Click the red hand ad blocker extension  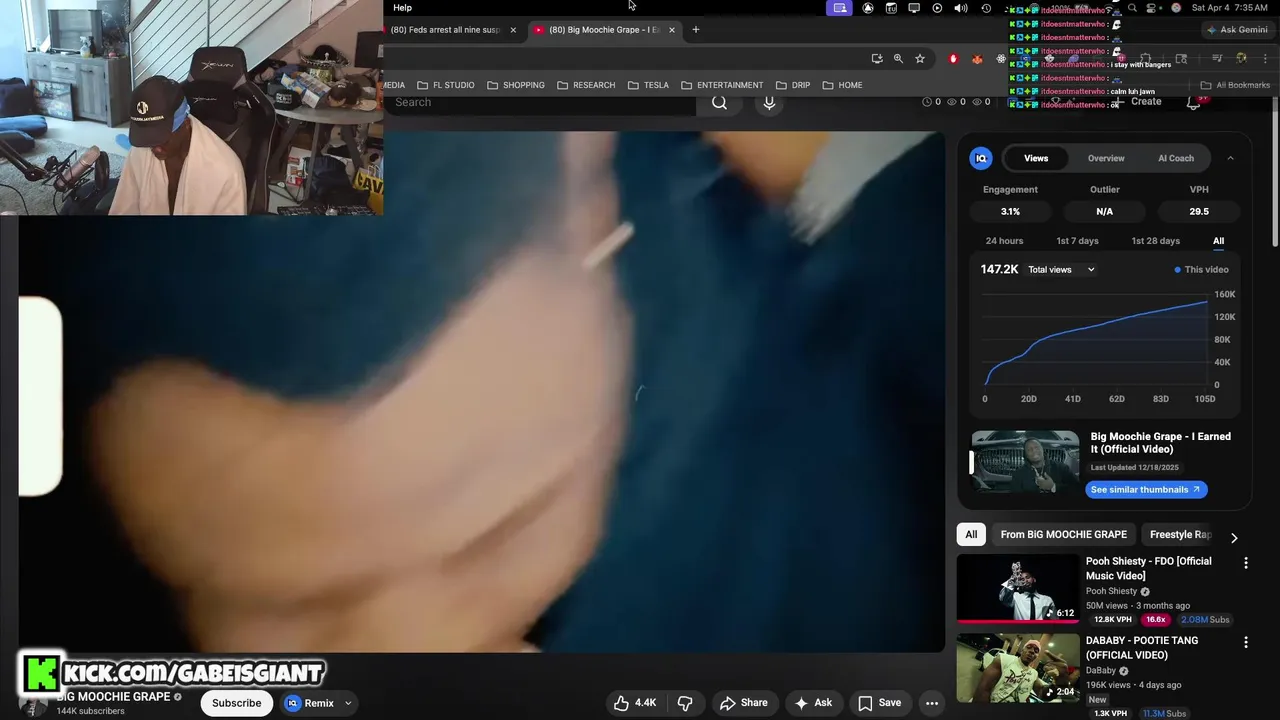point(953,59)
